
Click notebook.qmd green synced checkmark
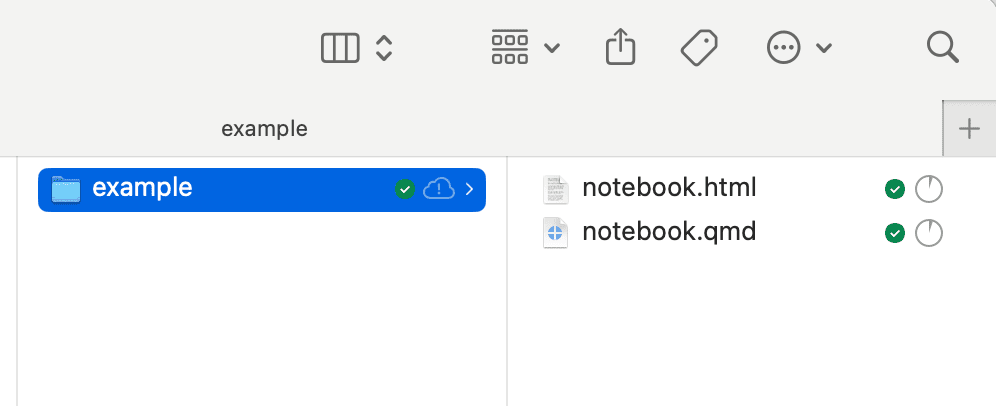895,234
